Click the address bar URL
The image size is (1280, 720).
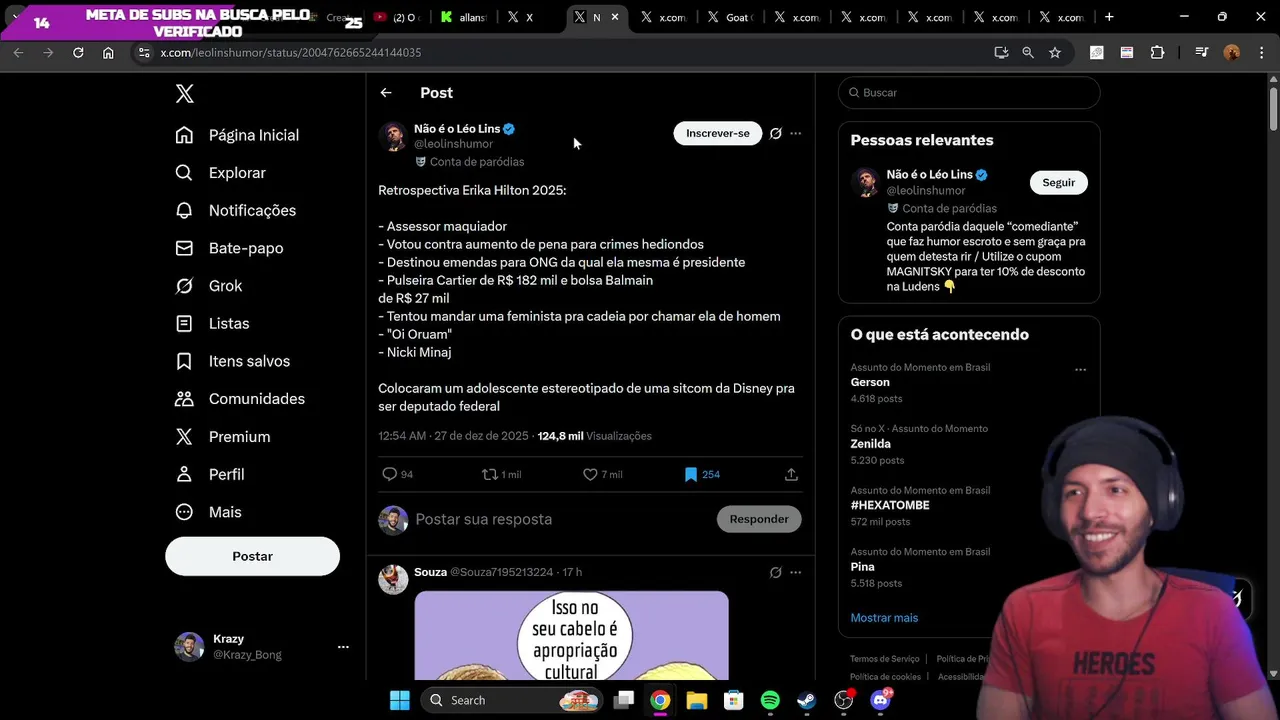290,52
